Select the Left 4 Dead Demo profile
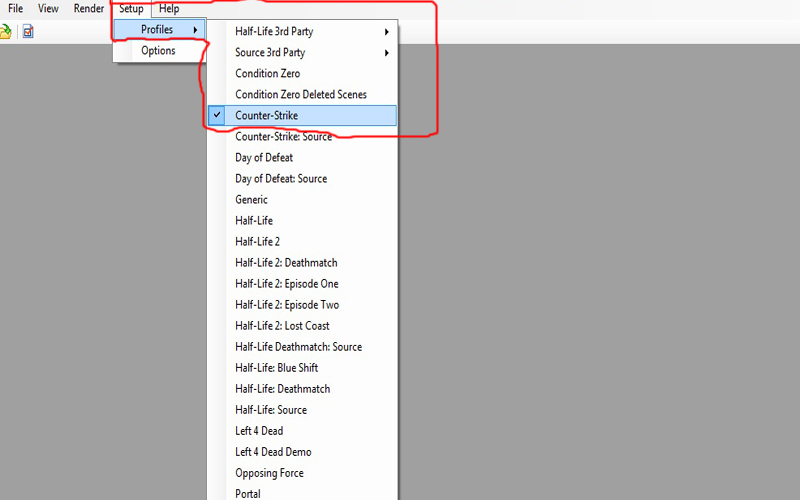800x500 pixels. tap(302, 452)
